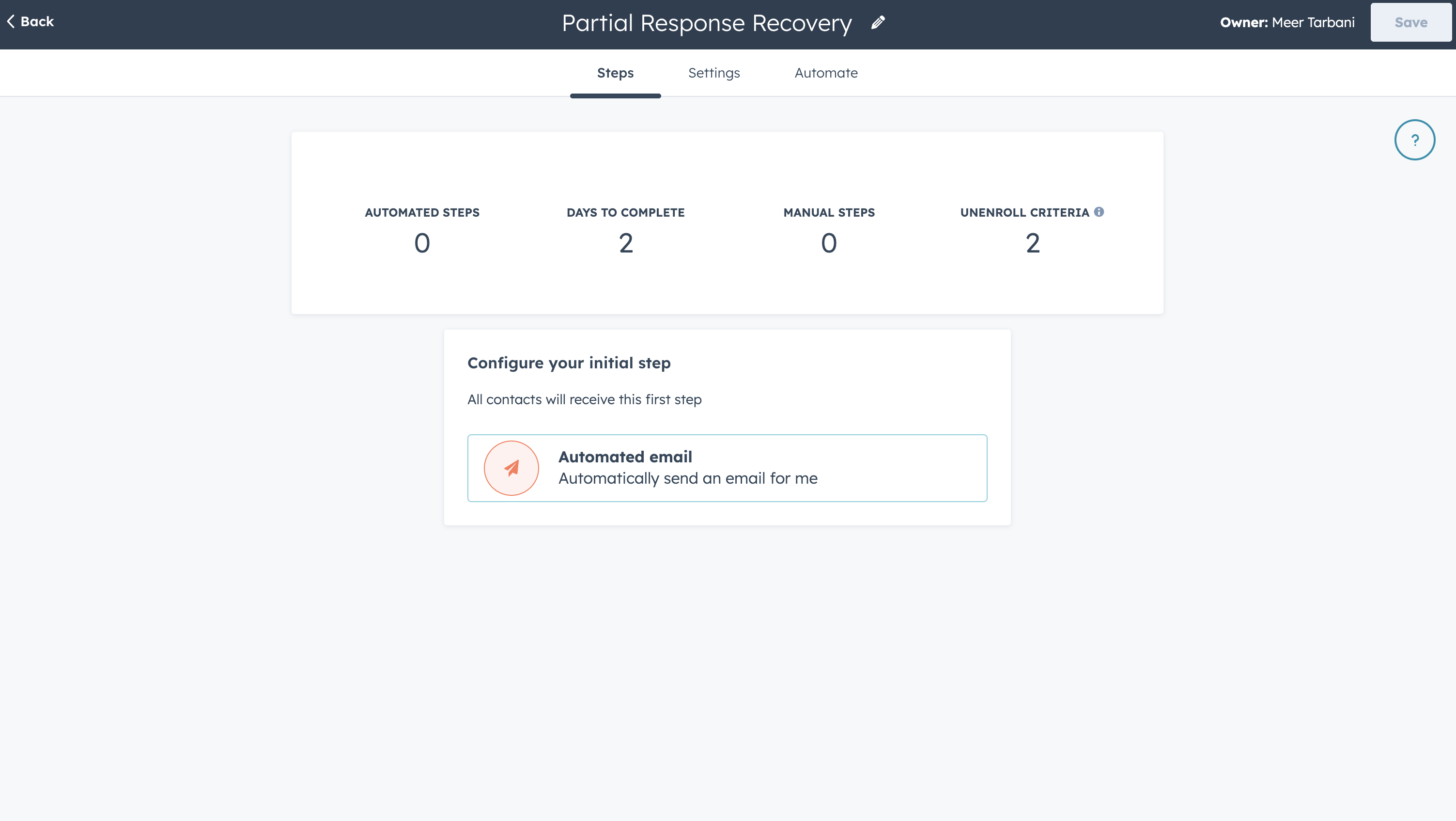The width and height of the screenshot is (1456, 821).
Task: Click the Unenroll Criteria value 2
Action: [x=1032, y=242]
